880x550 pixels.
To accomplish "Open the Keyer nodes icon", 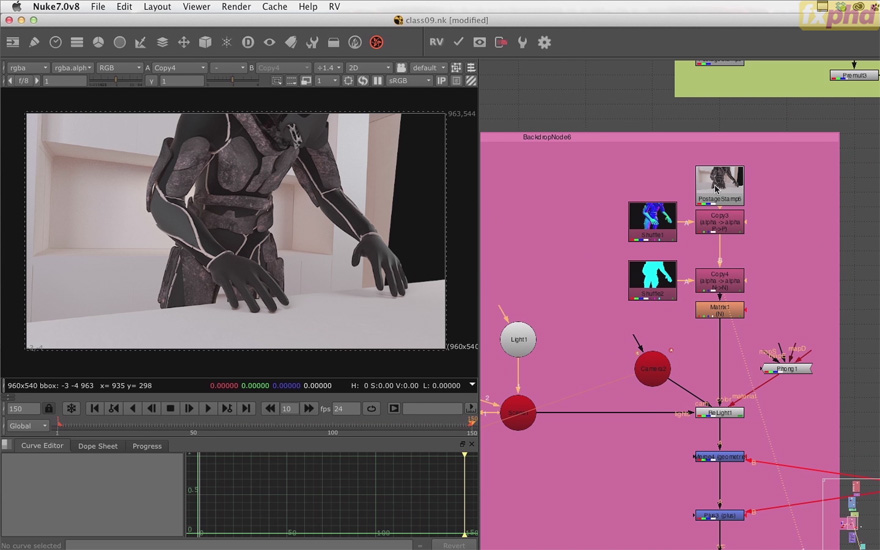I will coord(141,42).
